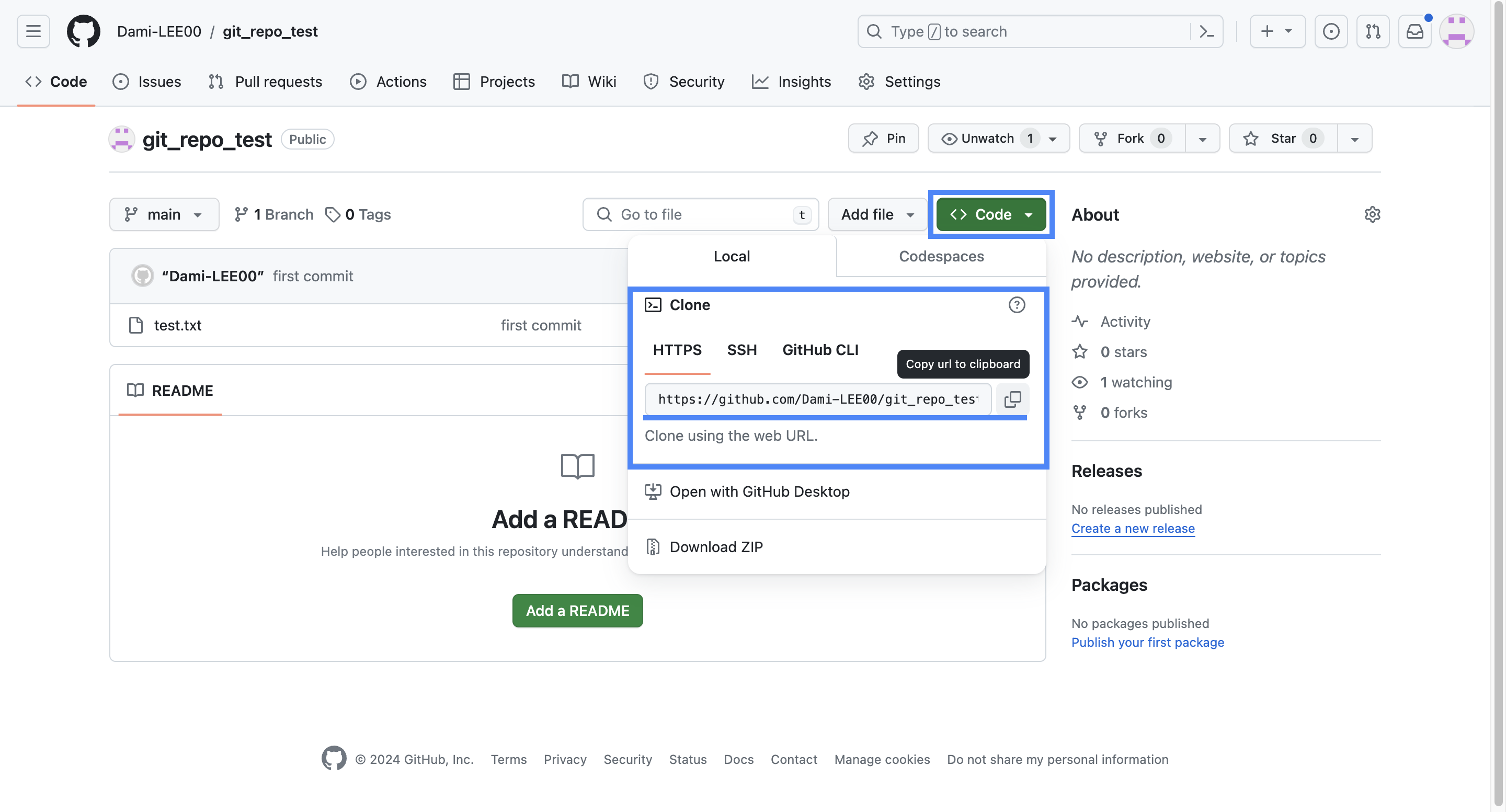Expand the Add file dropdown

pos(877,214)
